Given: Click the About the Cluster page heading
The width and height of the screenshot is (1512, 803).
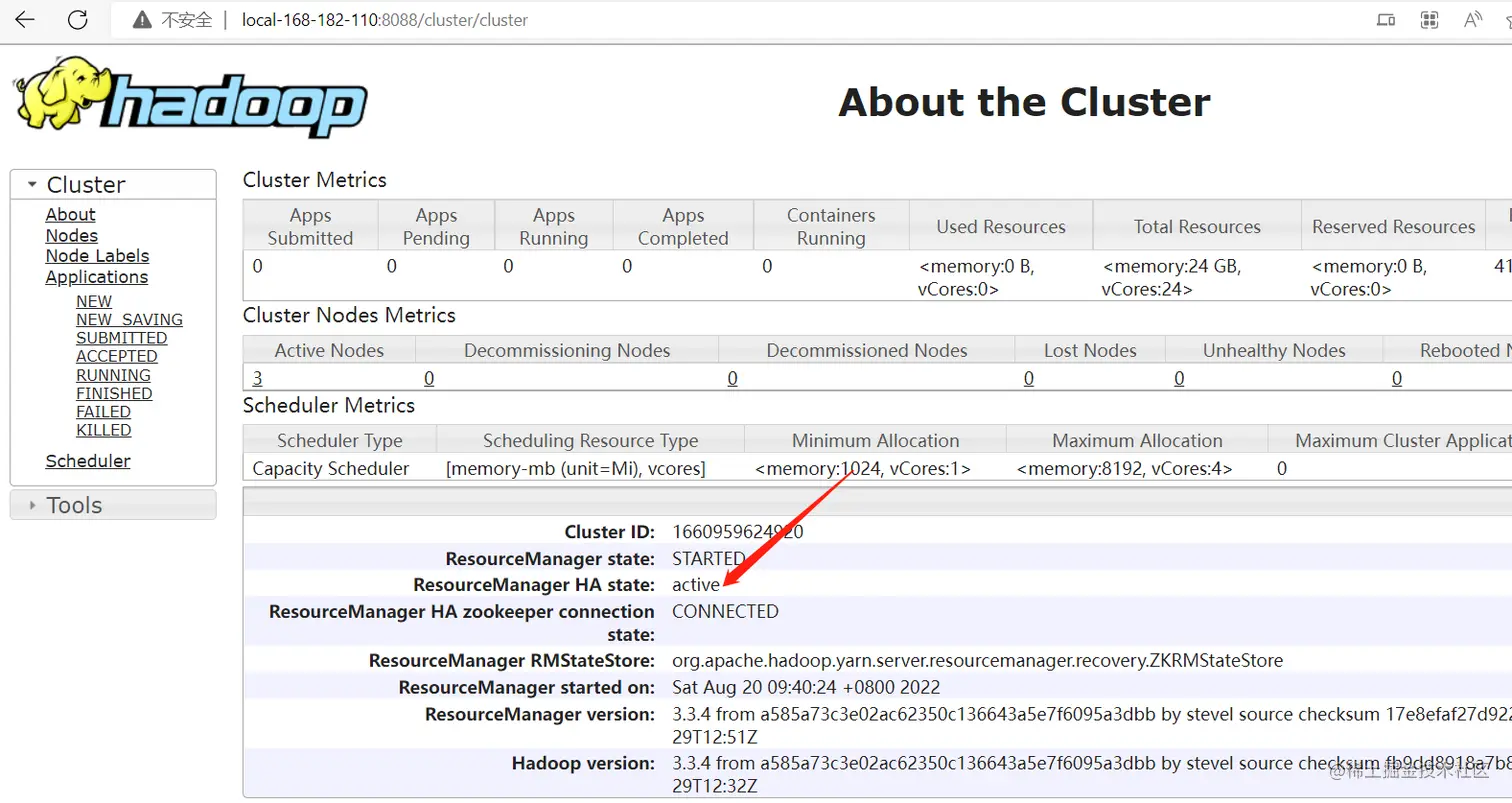Looking at the screenshot, I should [1024, 102].
